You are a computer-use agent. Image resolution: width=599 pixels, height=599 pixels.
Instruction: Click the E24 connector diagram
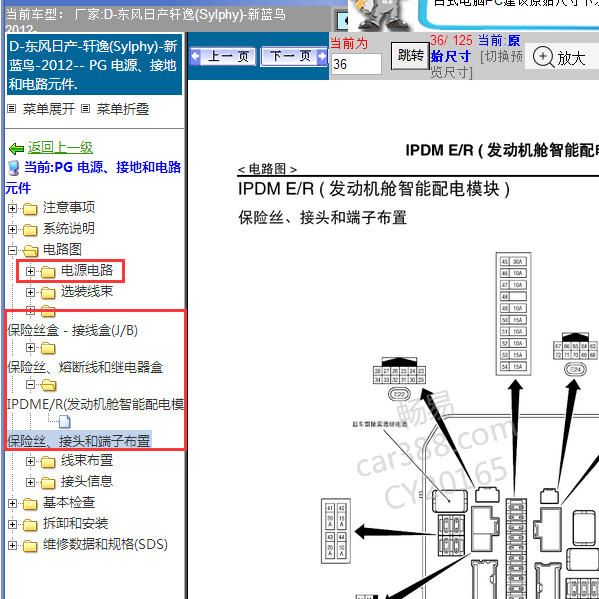click(575, 354)
